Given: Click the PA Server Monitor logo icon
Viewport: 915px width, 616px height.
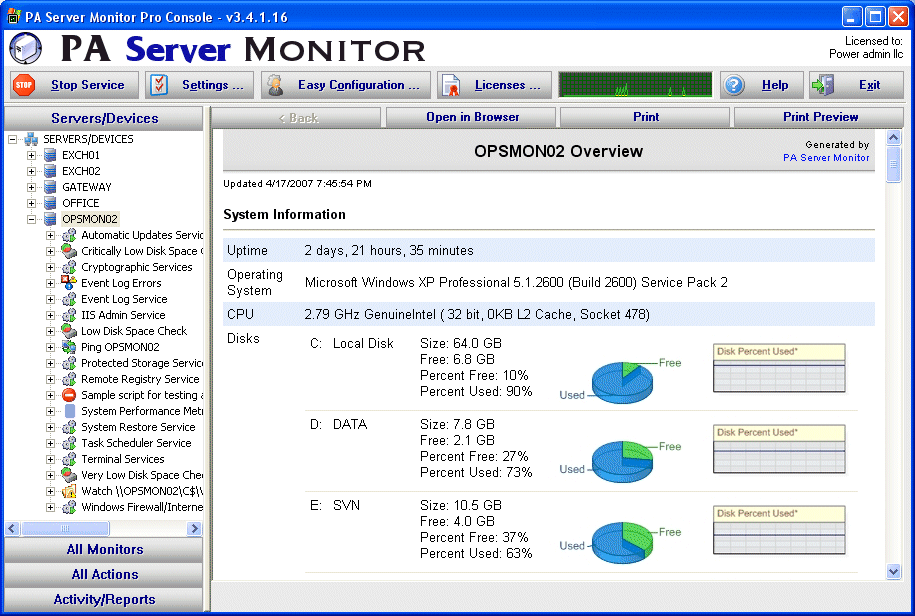Looking at the screenshot, I should [25, 48].
